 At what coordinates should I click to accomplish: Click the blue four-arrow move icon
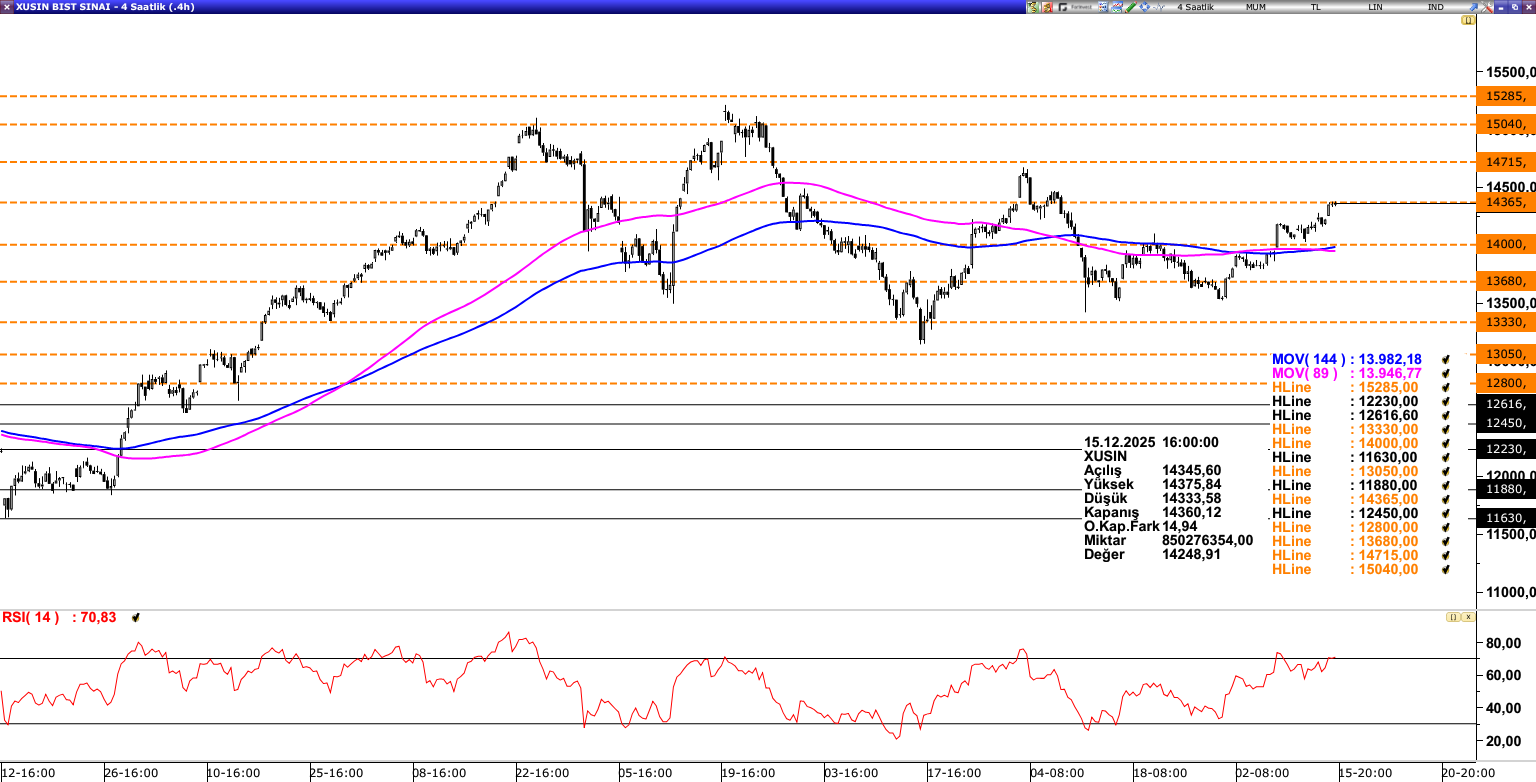click(x=1144, y=7)
